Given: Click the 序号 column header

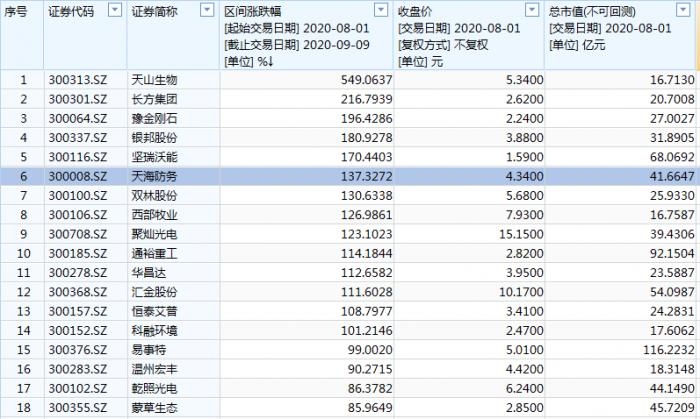Looking at the screenshot, I should coord(16,12).
